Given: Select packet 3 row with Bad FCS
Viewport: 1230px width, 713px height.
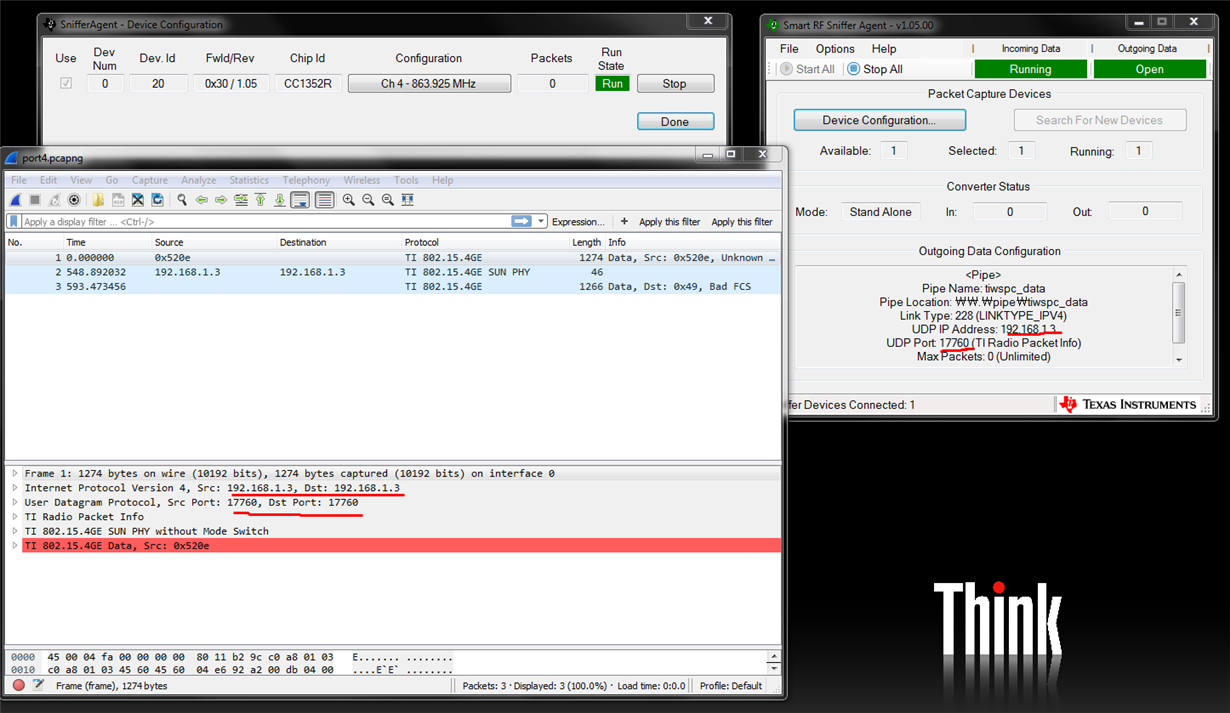Looking at the screenshot, I should 392,286.
